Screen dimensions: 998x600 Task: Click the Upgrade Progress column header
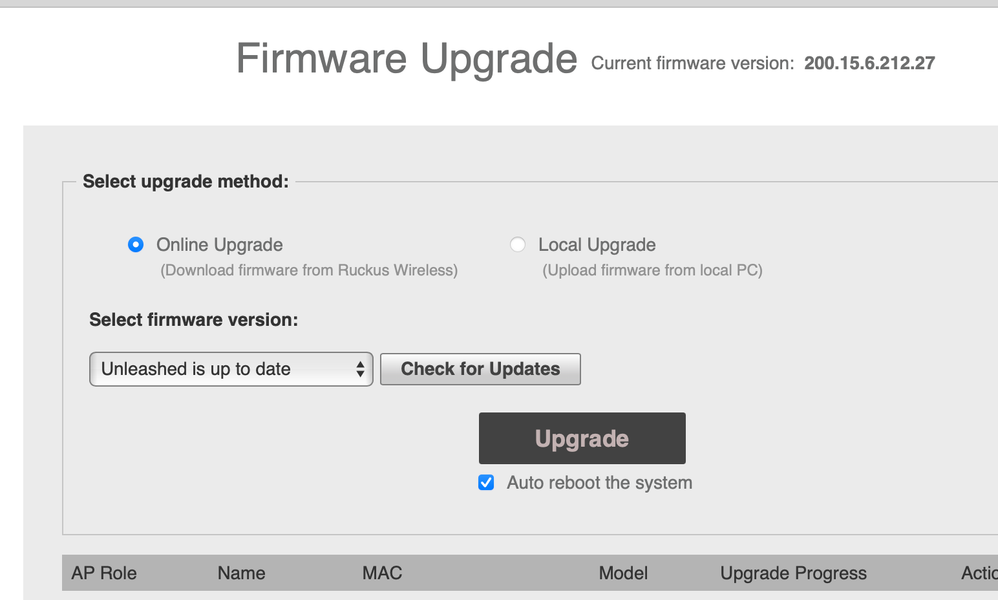click(x=793, y=573)
